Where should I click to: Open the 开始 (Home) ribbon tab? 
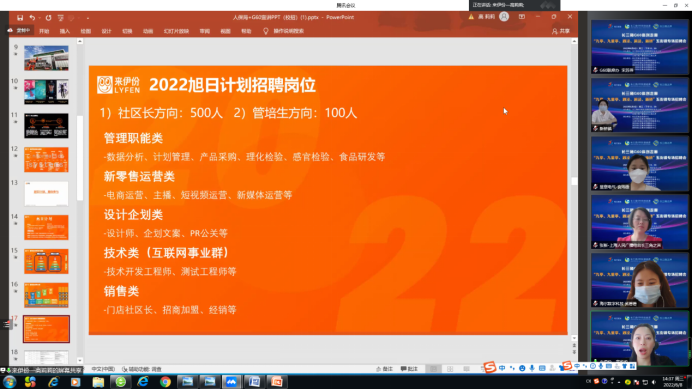coord(44,31)
